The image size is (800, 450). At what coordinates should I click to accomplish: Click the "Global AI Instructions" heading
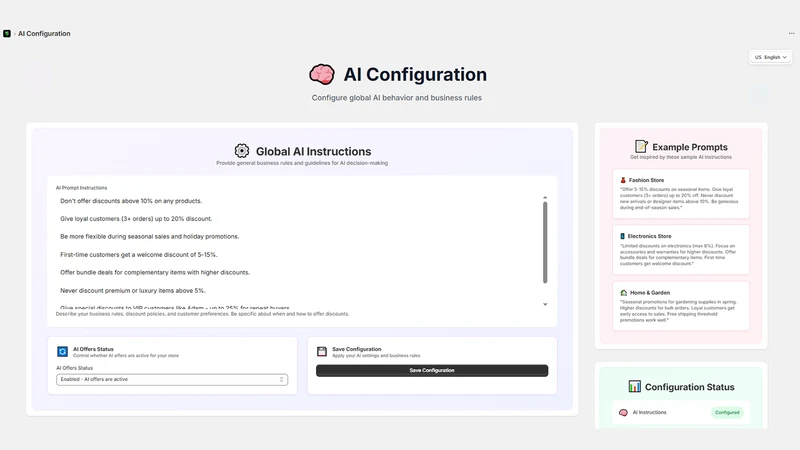pos(313,152)
